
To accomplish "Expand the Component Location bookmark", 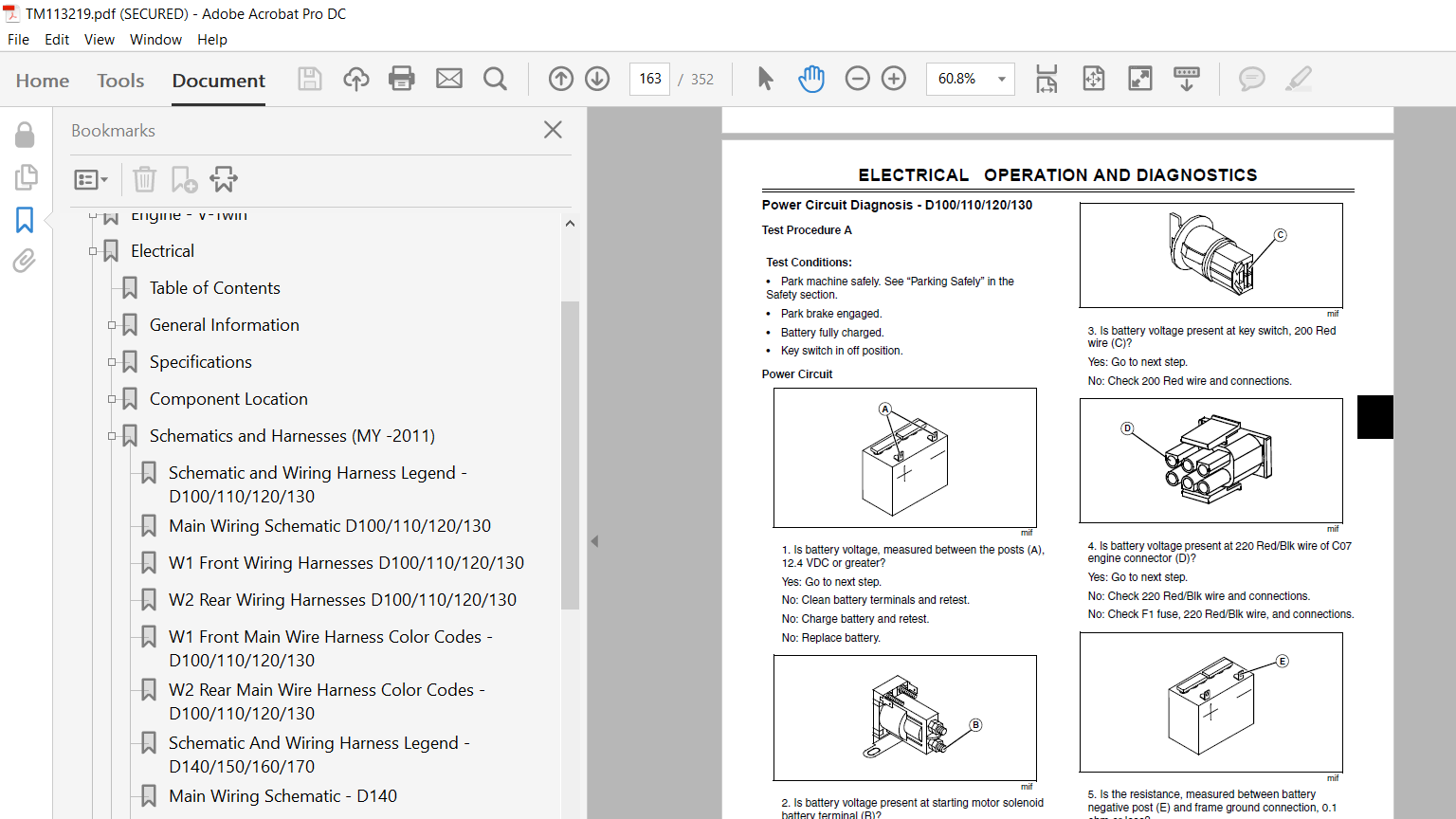I will [x=112, y=399].
